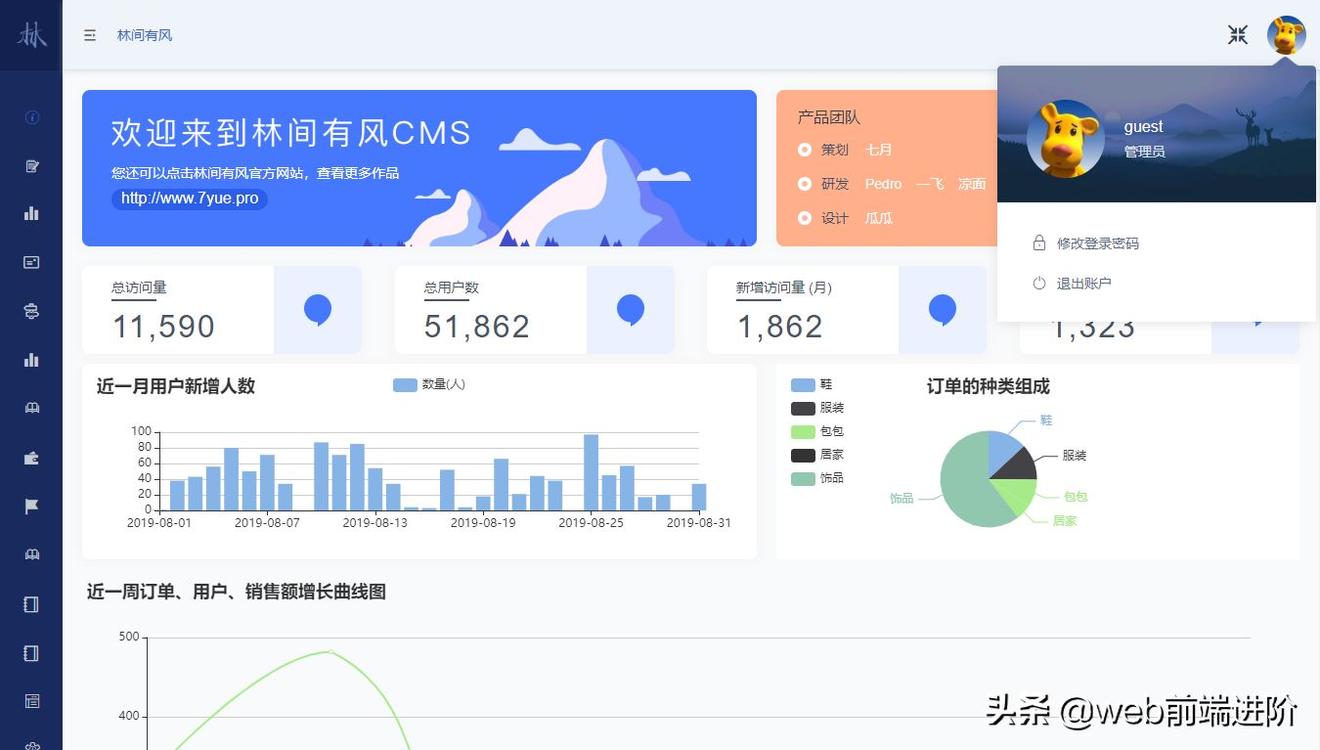Exit fullscreen using the top-right arrows icon
This screenshot has width=1320, height=750.
[x=1238, y=35]
